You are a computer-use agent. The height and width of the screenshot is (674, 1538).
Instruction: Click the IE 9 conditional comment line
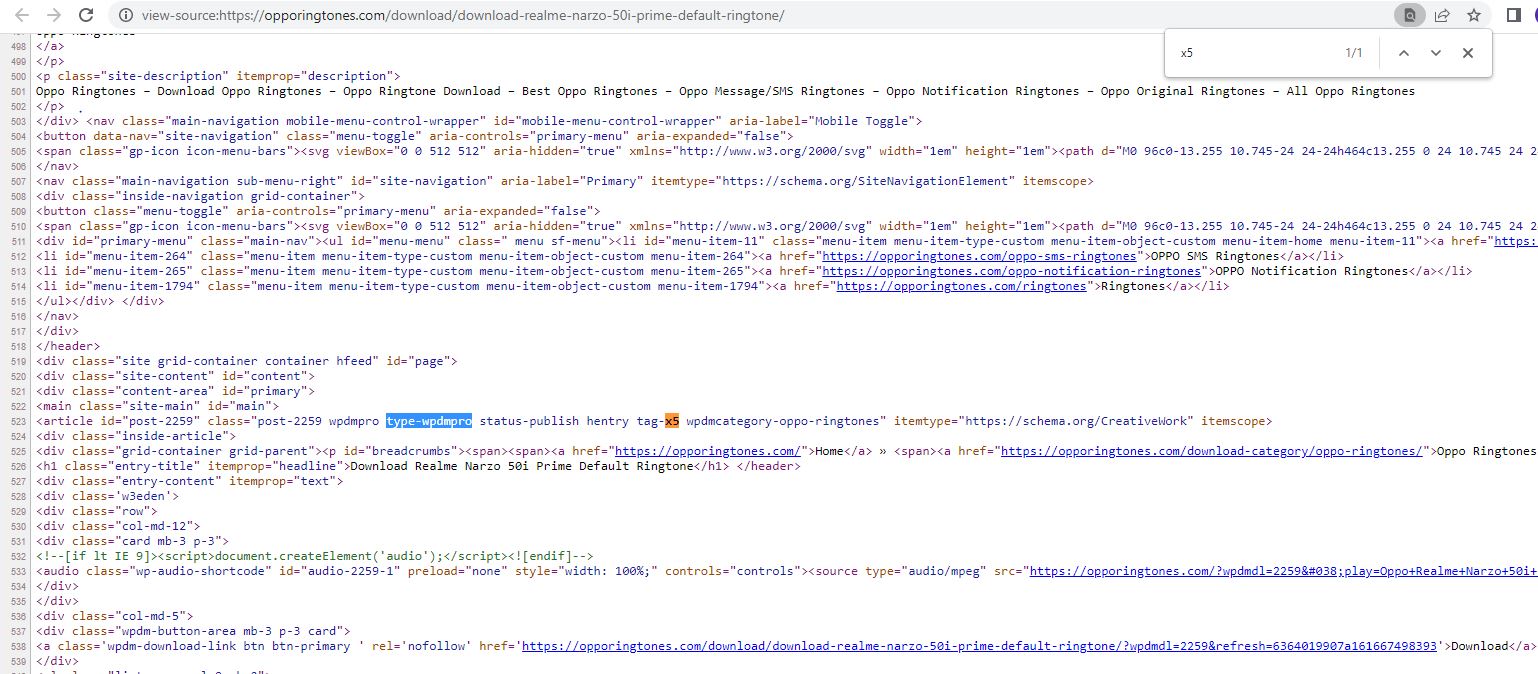click(315, 556)
